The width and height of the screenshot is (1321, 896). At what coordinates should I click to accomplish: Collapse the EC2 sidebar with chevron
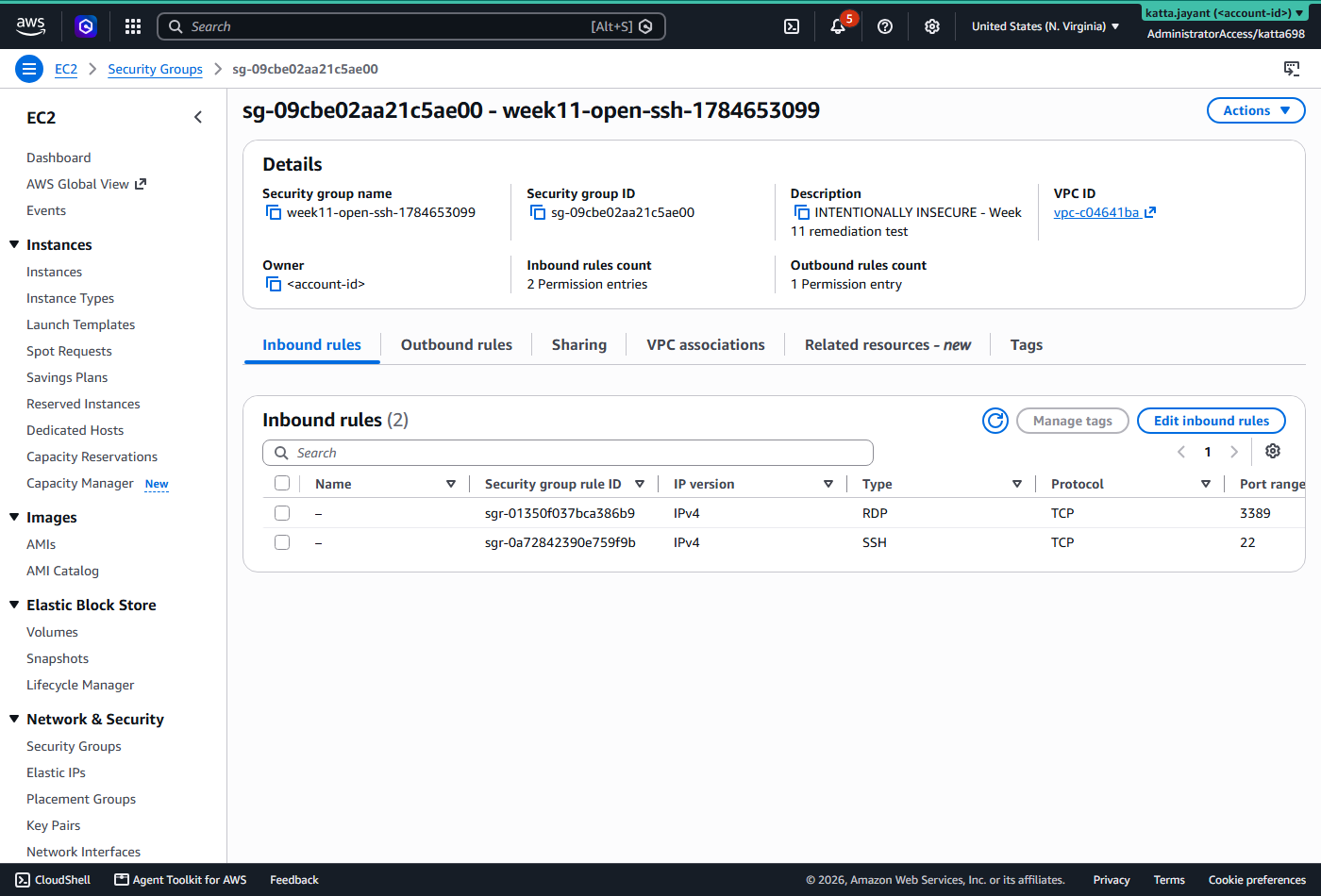(198, 117)
